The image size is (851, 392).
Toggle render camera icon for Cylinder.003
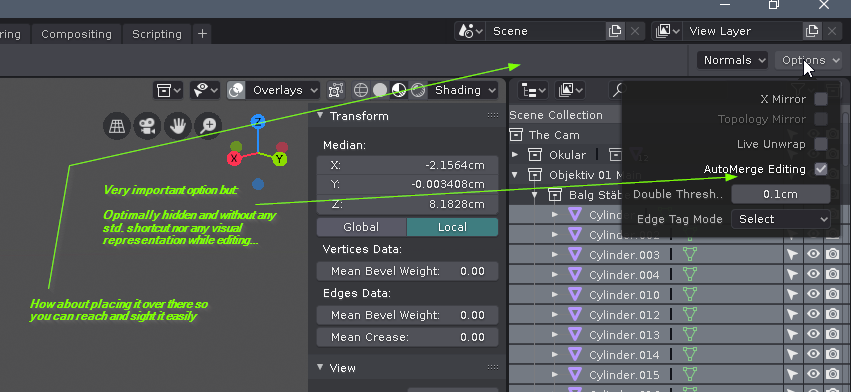point(833,255)
